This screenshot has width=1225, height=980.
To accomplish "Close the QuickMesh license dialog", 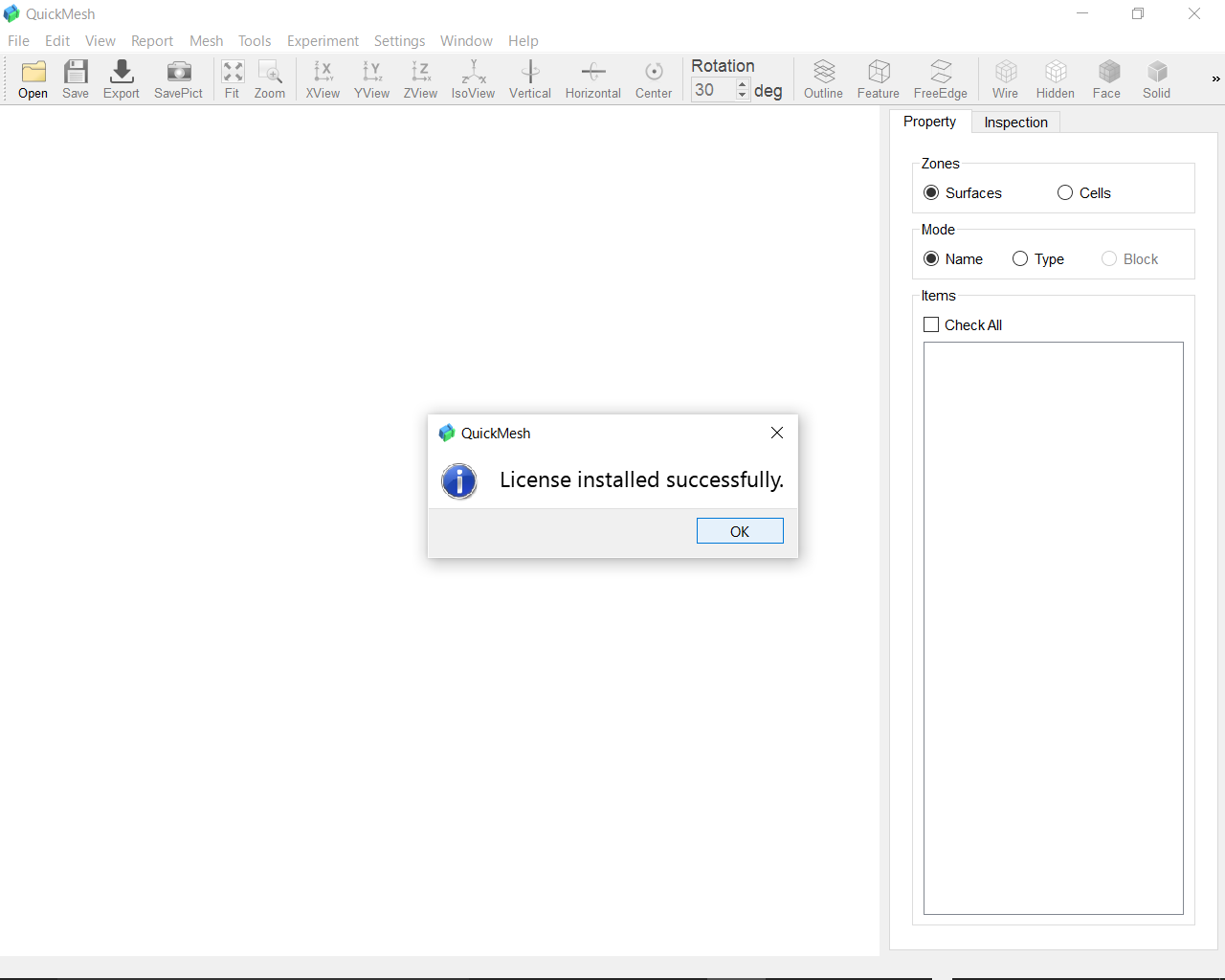I will click(x=777, y=433).
